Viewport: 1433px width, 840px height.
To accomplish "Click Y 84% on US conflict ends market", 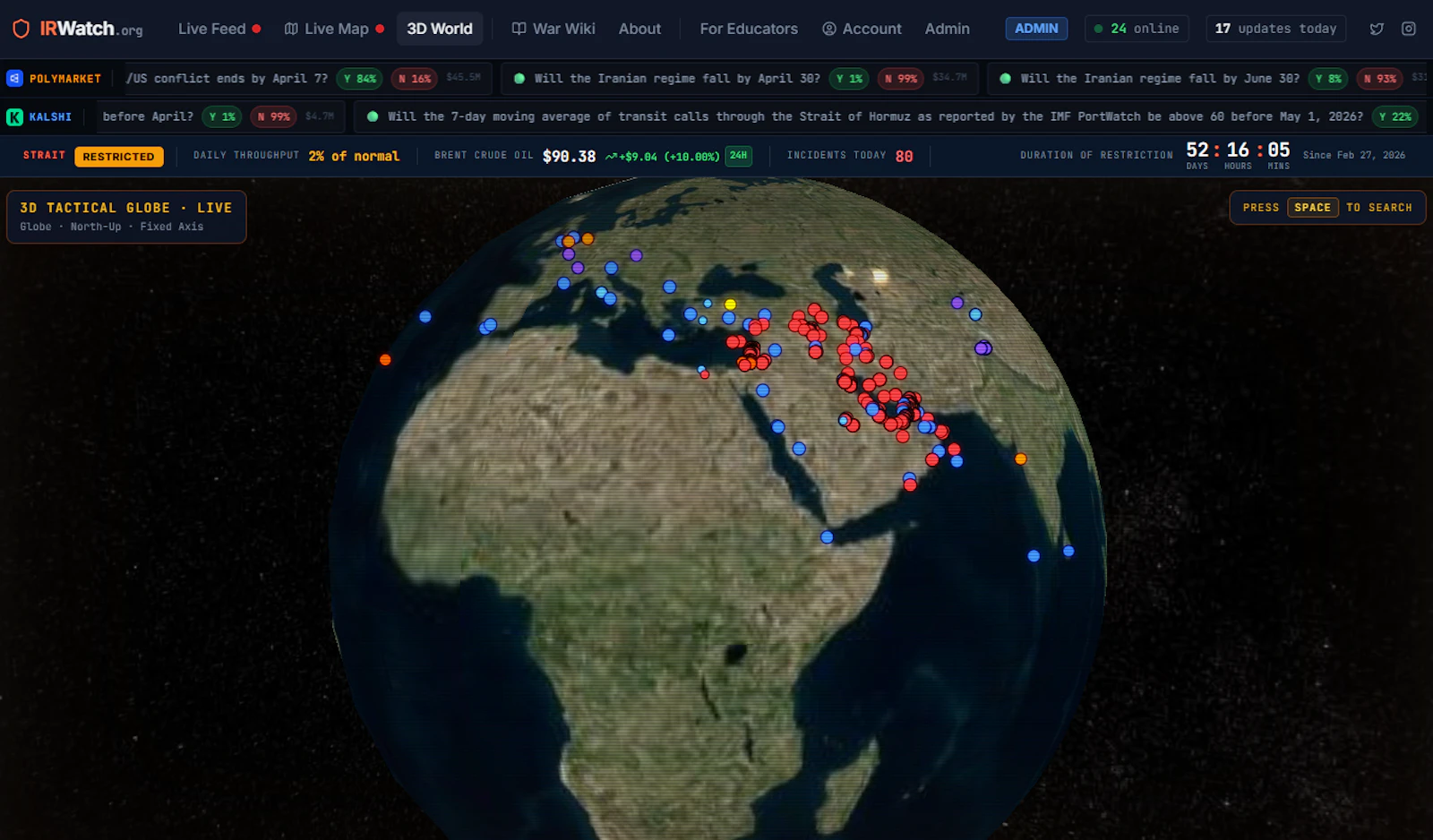I will pyautogui.click(x=360, y=79).
